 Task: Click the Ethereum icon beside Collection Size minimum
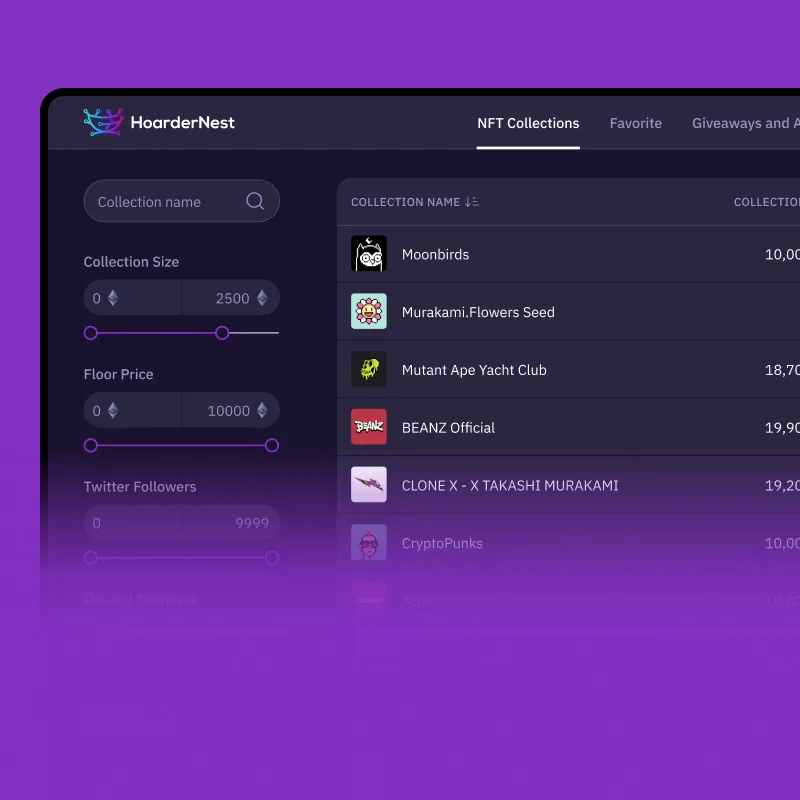click(113, 298)
